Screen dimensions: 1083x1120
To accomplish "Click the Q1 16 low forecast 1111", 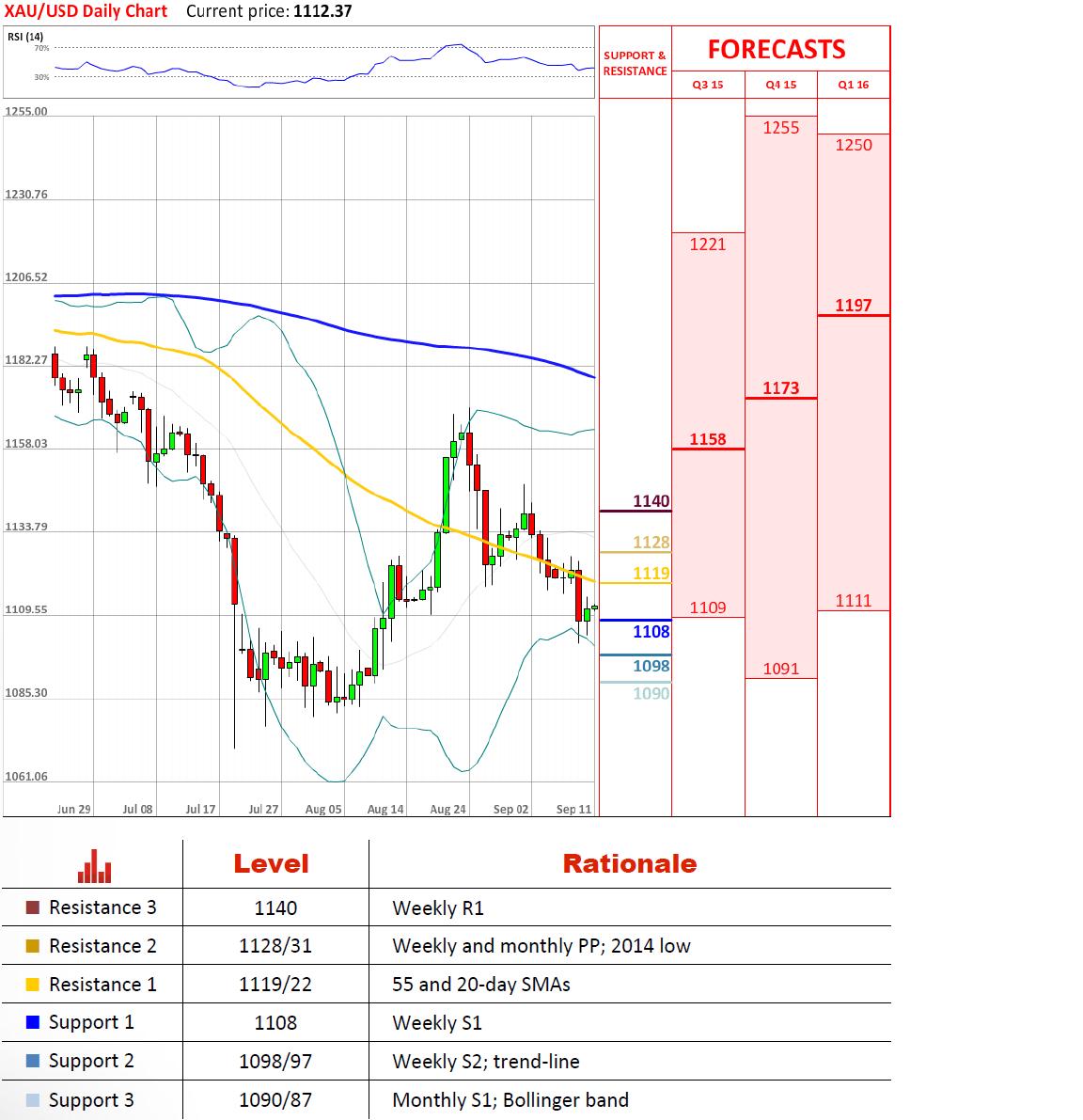I will pos(854,601).
